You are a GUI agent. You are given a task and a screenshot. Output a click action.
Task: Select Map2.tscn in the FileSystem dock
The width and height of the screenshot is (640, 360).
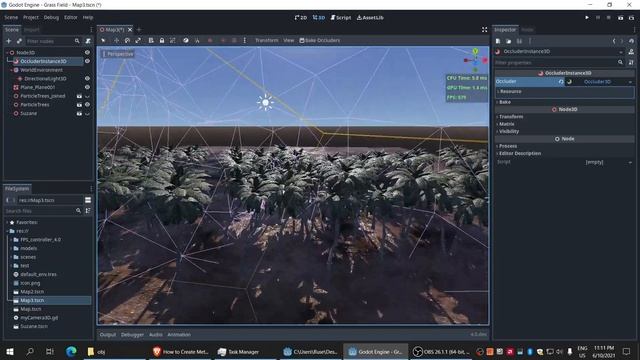coord(32,292)
